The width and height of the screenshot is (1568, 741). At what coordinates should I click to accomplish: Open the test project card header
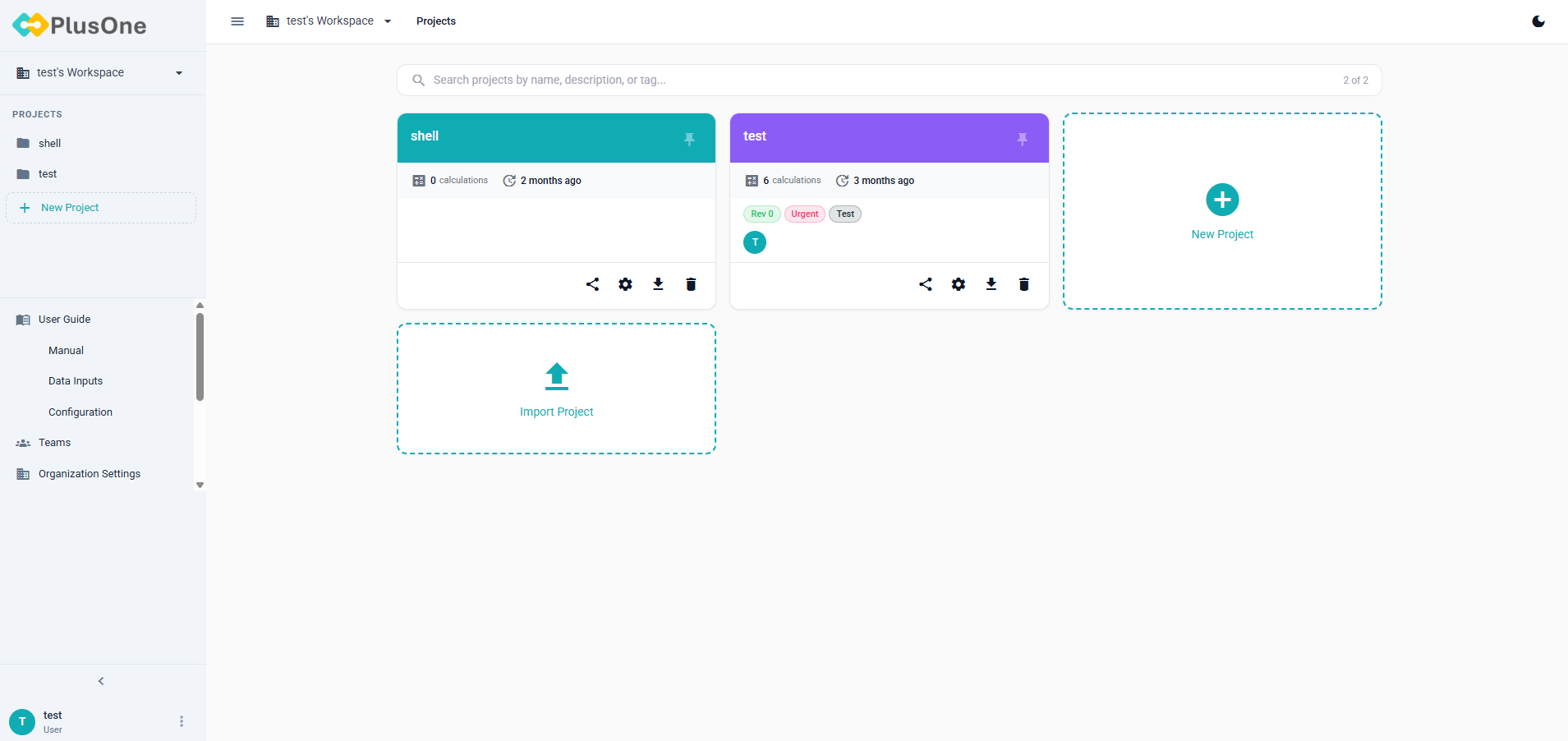[x=889, y=138]
